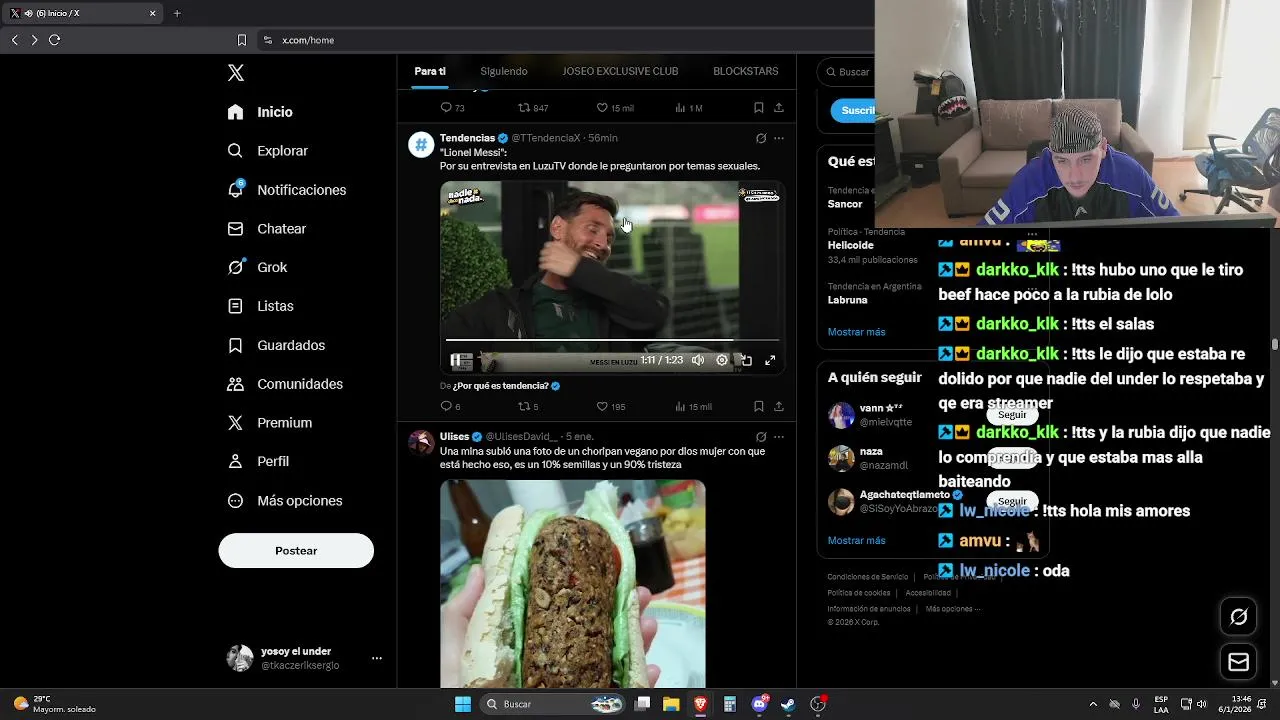Click the Windows taskbar Buscar search box
This screenshot has height=720, width=1280.
553,704
